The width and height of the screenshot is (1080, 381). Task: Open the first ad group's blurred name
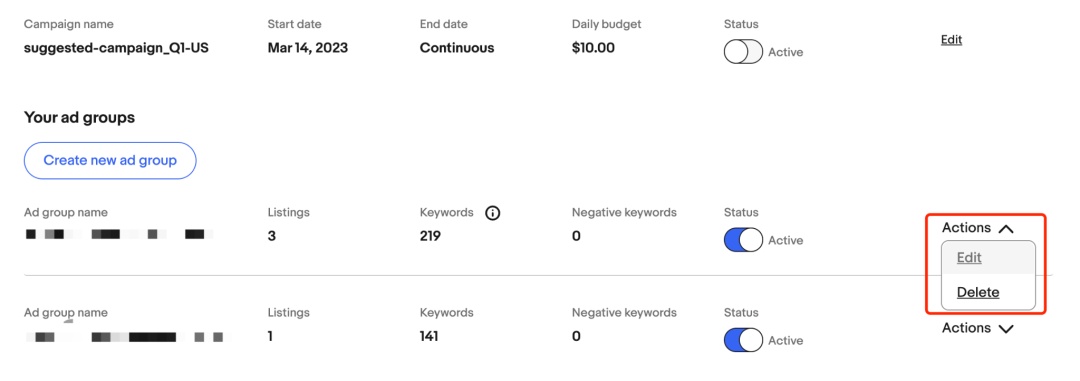(119, 235)
